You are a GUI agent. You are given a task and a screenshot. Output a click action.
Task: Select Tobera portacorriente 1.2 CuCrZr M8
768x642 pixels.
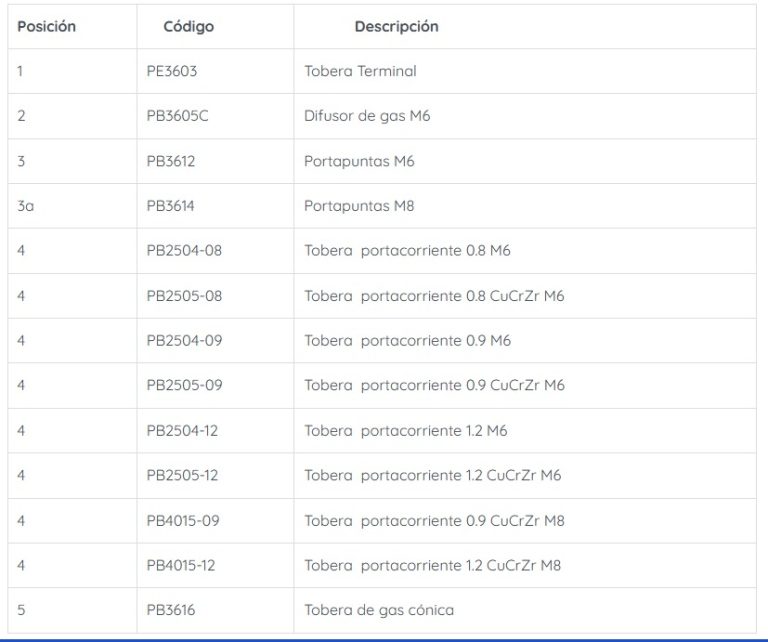(433, 565)
